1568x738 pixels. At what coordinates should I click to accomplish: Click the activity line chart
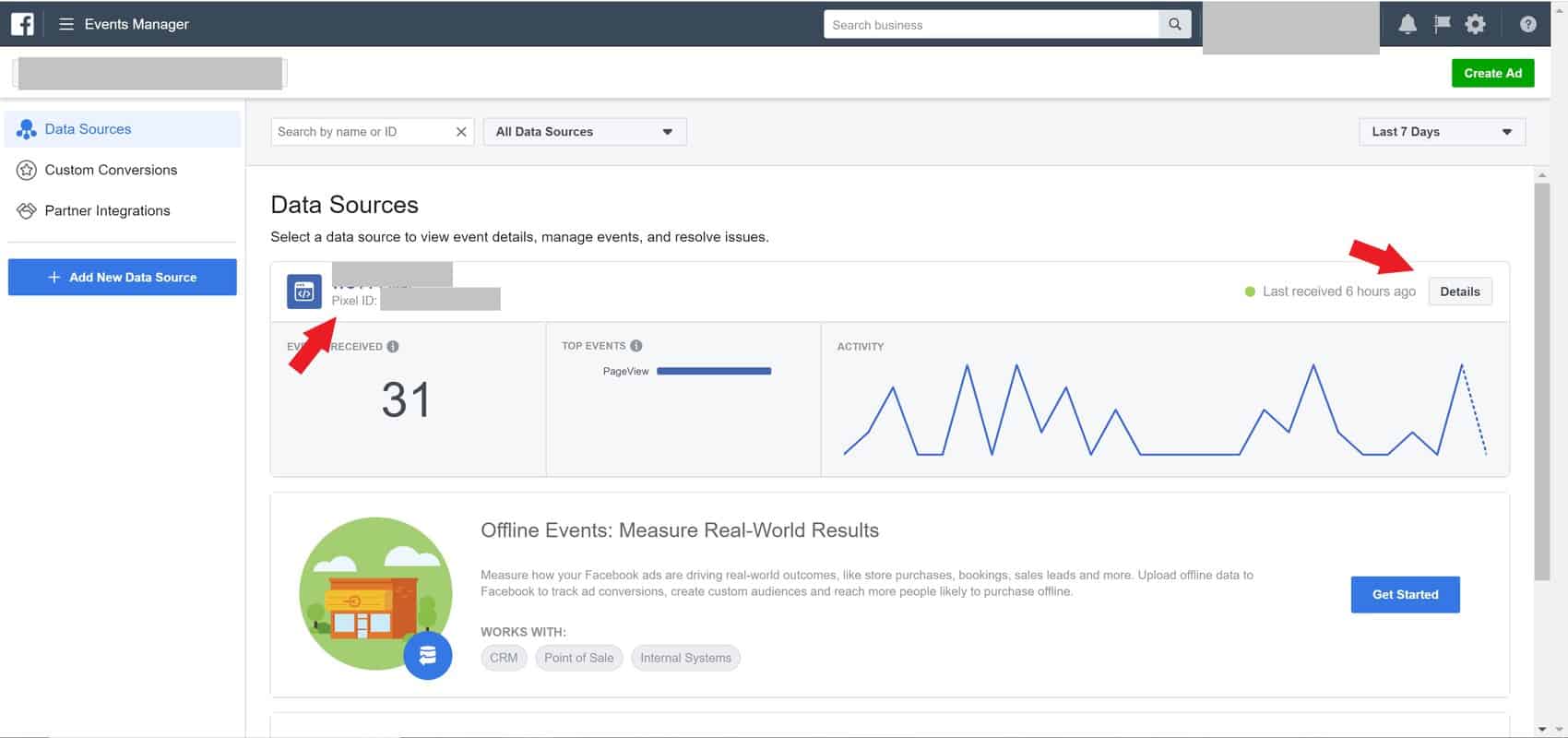1165,410
